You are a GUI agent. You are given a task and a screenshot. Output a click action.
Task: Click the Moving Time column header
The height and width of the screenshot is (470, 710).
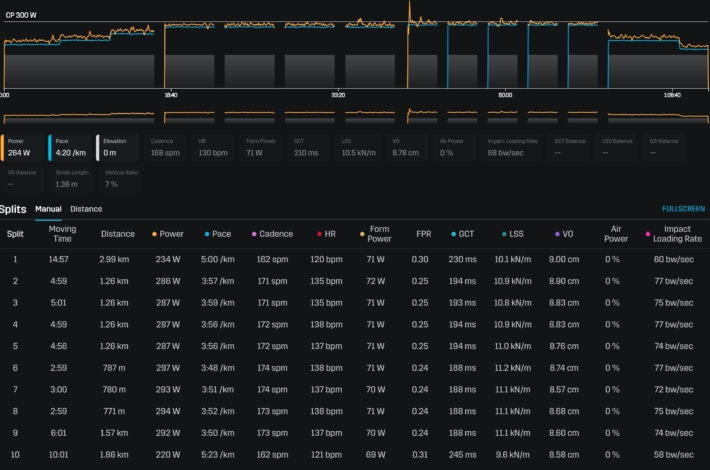point(62,234)
